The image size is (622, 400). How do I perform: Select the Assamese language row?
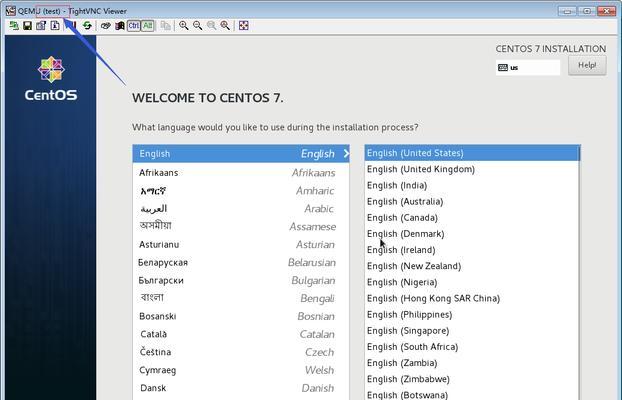(x=241, y=227)
